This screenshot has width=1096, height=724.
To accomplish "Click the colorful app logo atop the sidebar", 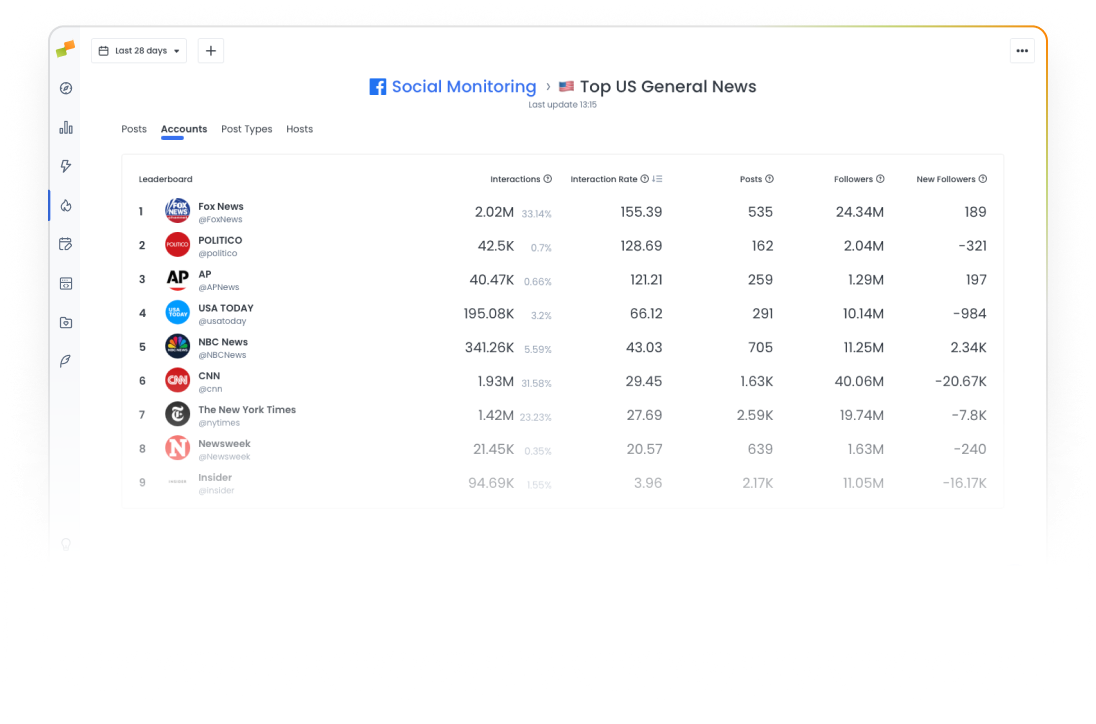I will point(65,48).
